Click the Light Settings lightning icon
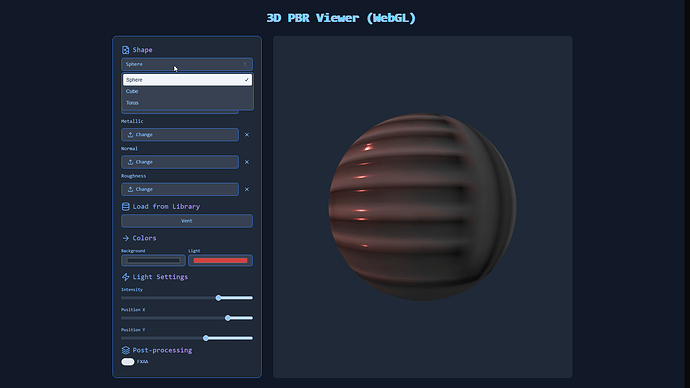Image resolution: width=690 pixels, height=388 pixels. [x=125, y=277]
